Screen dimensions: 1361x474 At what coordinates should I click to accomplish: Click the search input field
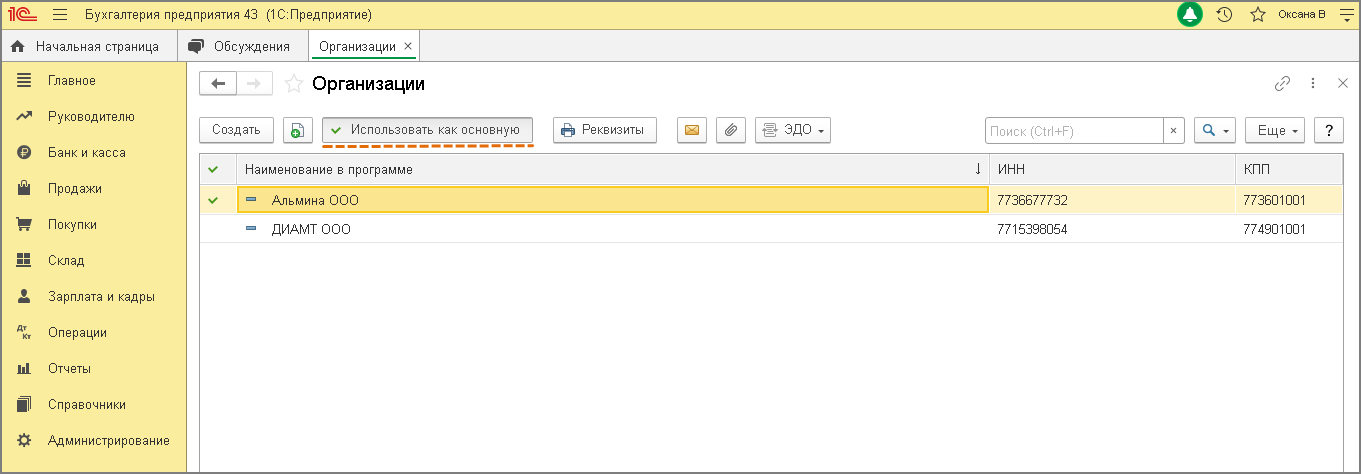click(x=1074, y=130)
